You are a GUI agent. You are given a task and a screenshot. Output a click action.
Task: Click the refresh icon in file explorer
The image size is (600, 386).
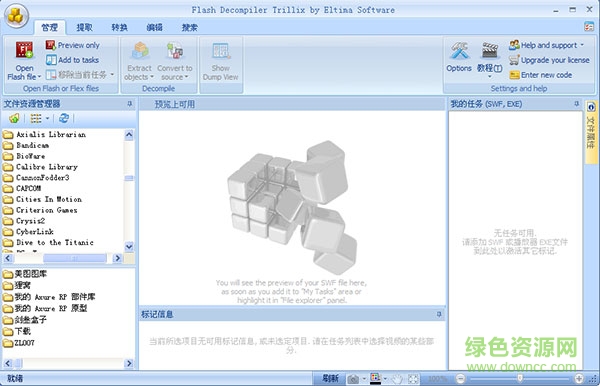(64, 119)
